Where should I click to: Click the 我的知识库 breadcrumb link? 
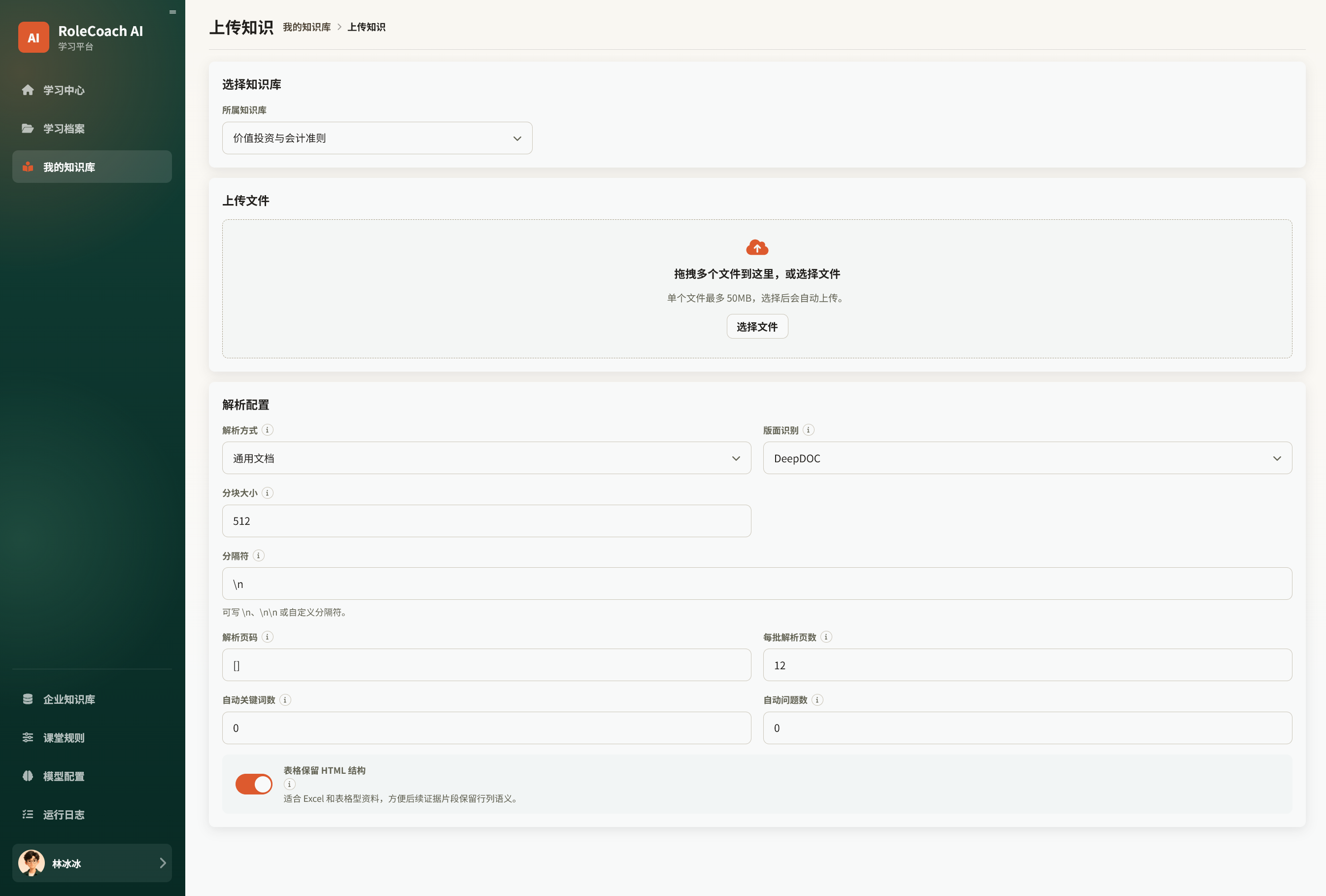pos(306,27)
